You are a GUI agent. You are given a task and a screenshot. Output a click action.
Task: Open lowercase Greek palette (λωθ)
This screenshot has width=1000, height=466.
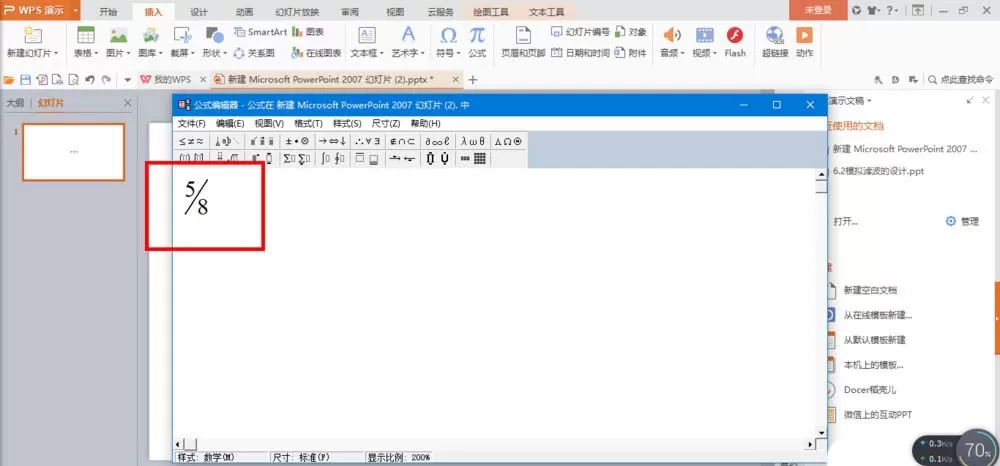click(473, 141)
